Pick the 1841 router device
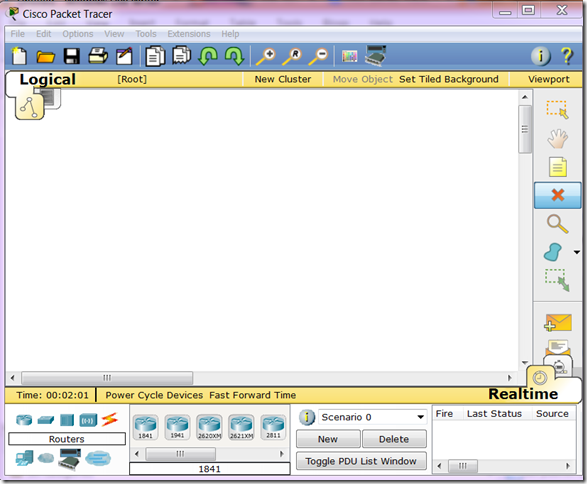This screenshot has height=484, width=587. tap(145, 427)
